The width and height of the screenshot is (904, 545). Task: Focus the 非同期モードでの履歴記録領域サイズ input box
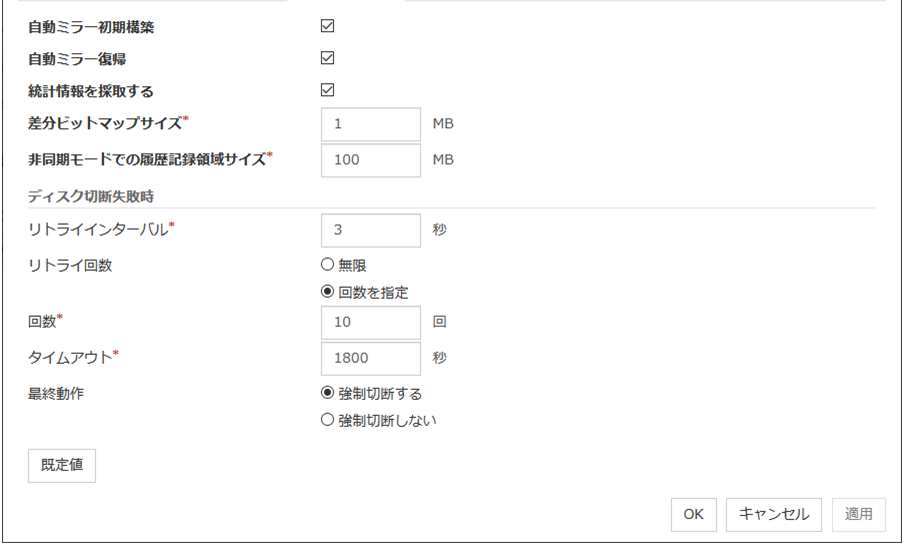pos(371,159)
